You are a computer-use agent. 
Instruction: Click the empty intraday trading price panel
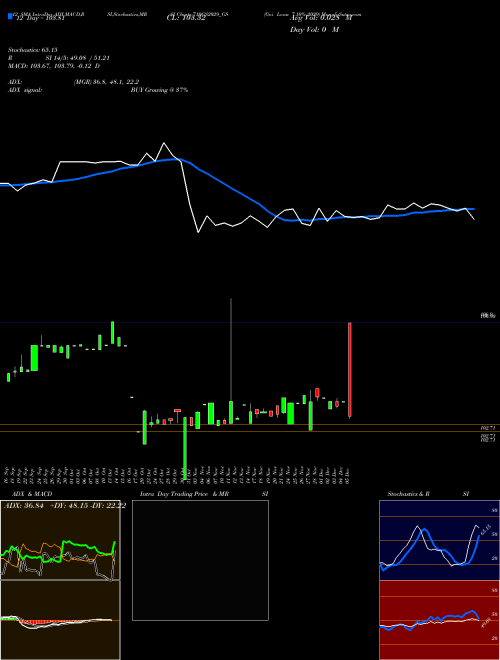(x=200, y=560)
